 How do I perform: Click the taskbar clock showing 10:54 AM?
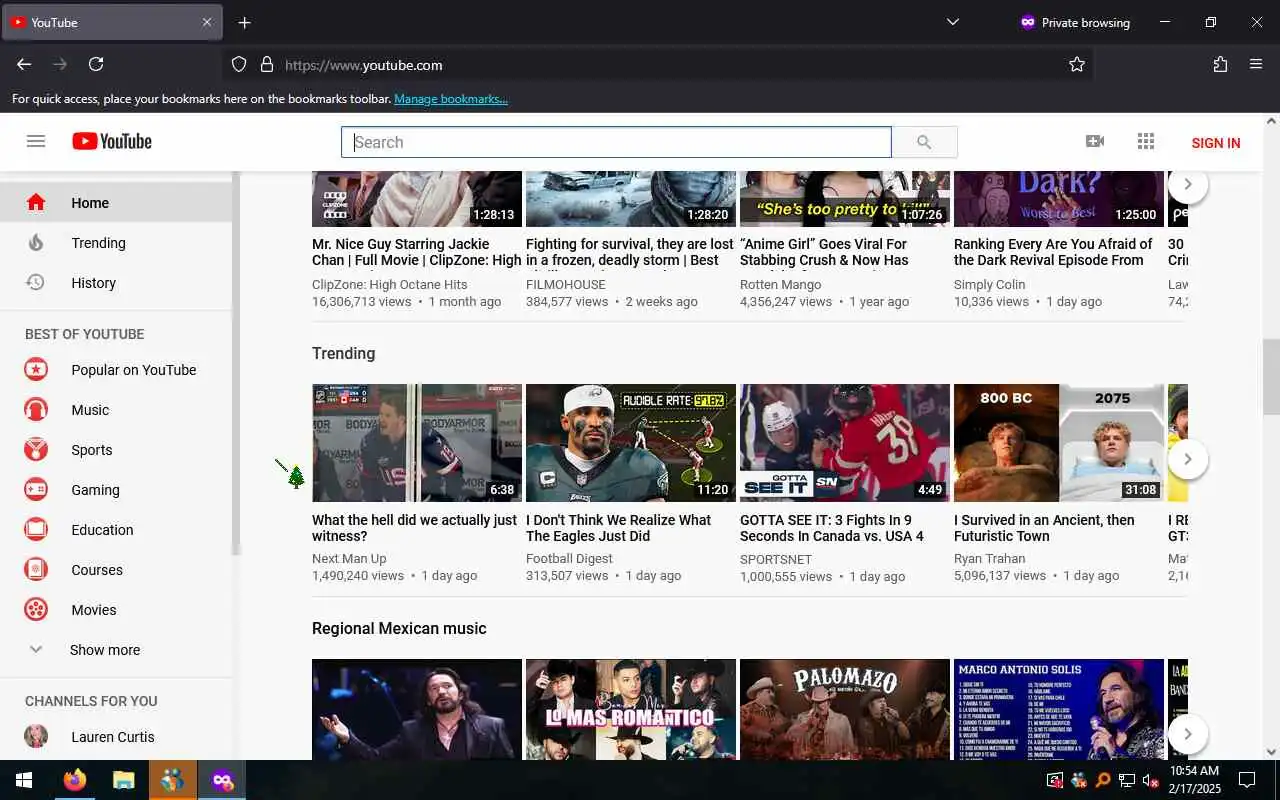(x=1194, y=780)
